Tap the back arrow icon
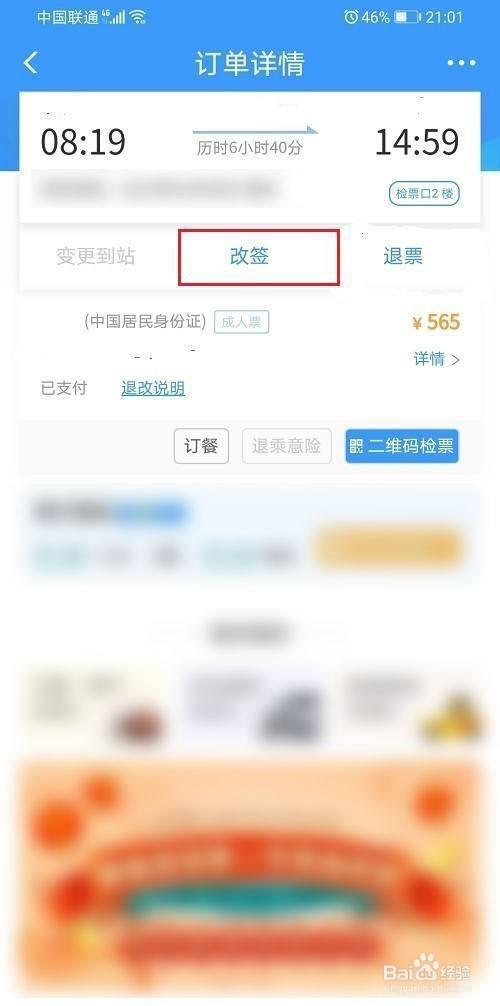The width and height of the screenshot is (500, 1006). pos(30,63)
